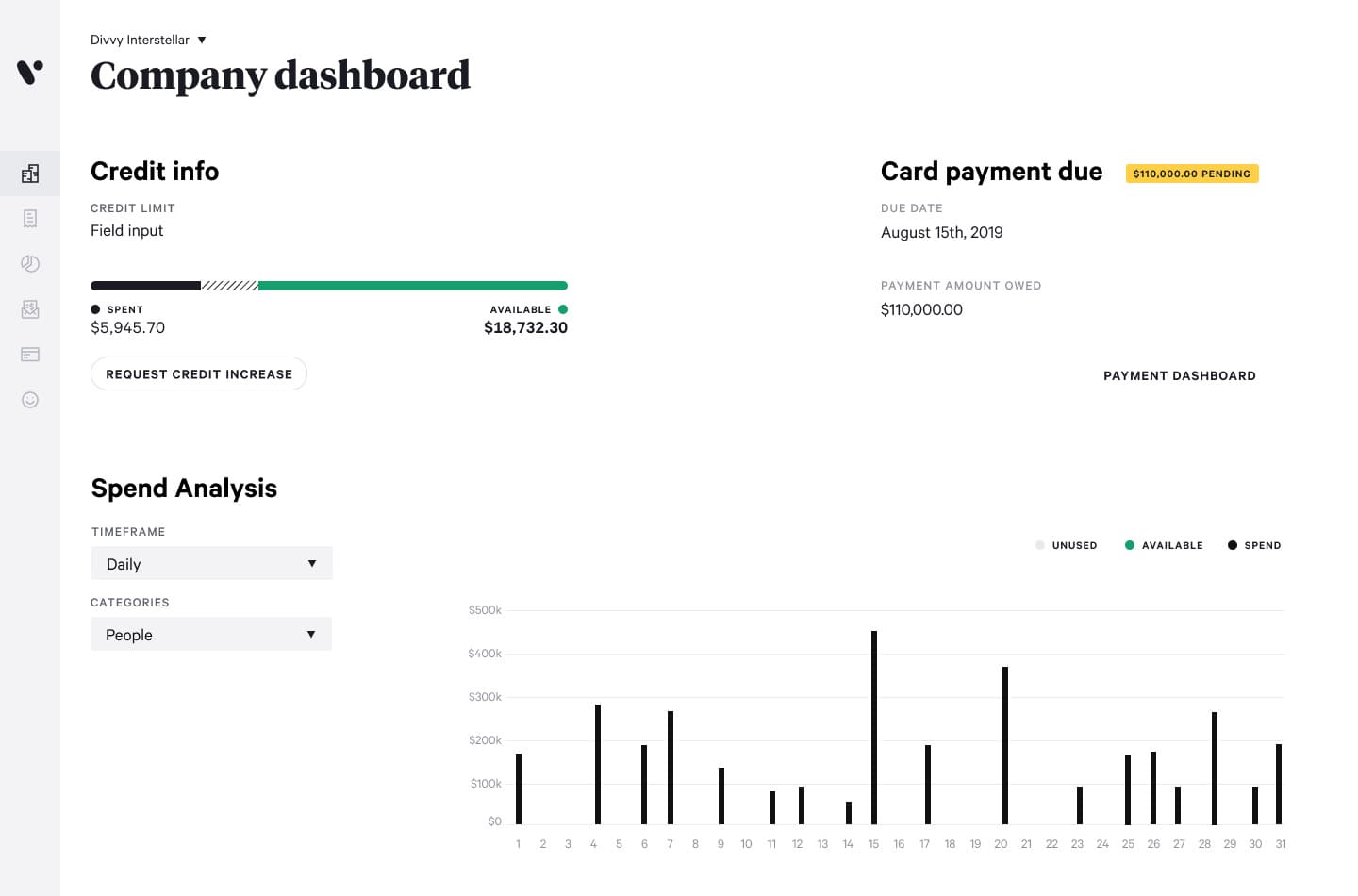The height and width of the screenshot is (896, 1358).
Task: Expand the Divvy Interstellar company switcher
Action: [x=148, y=40]
